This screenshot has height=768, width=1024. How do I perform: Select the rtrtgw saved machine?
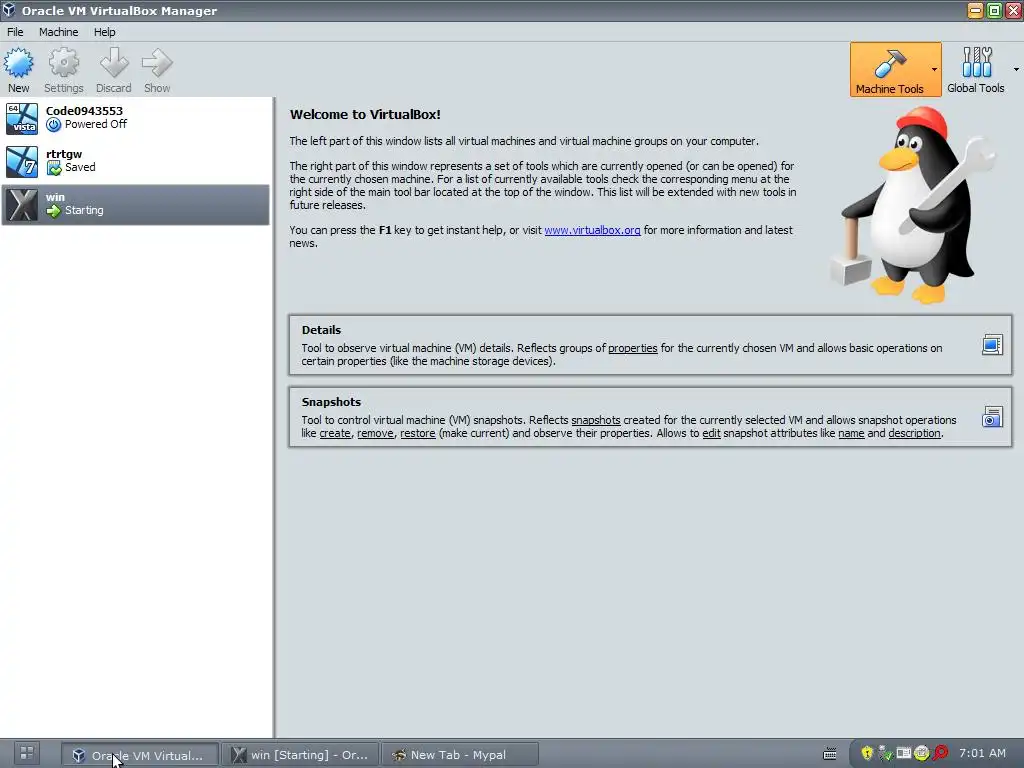pyautogui.click(x=136, y=161)
